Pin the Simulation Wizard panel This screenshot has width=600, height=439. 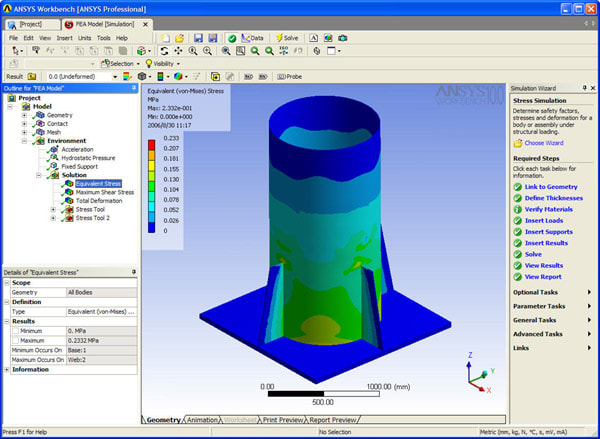(591, 89)
